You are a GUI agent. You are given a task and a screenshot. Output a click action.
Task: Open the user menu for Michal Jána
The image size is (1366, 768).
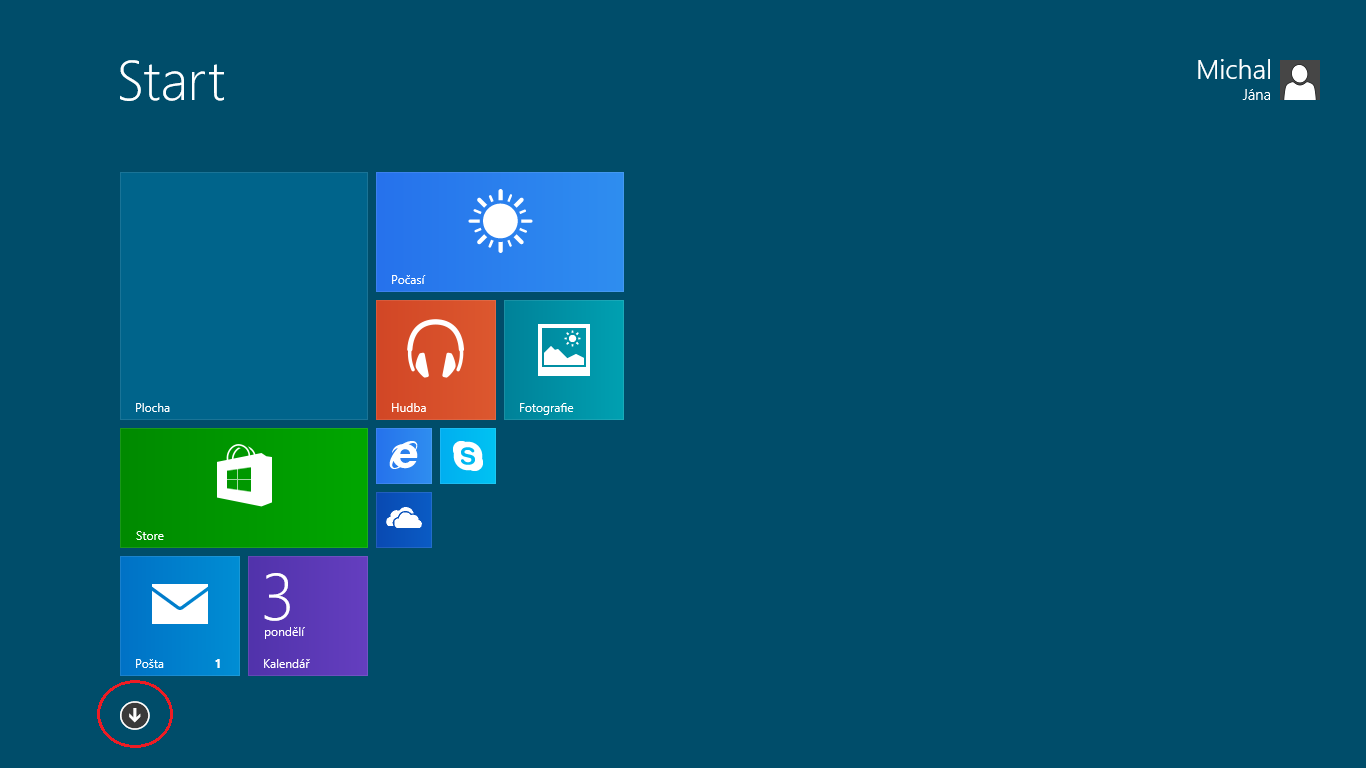click(x=1258, y=80)
